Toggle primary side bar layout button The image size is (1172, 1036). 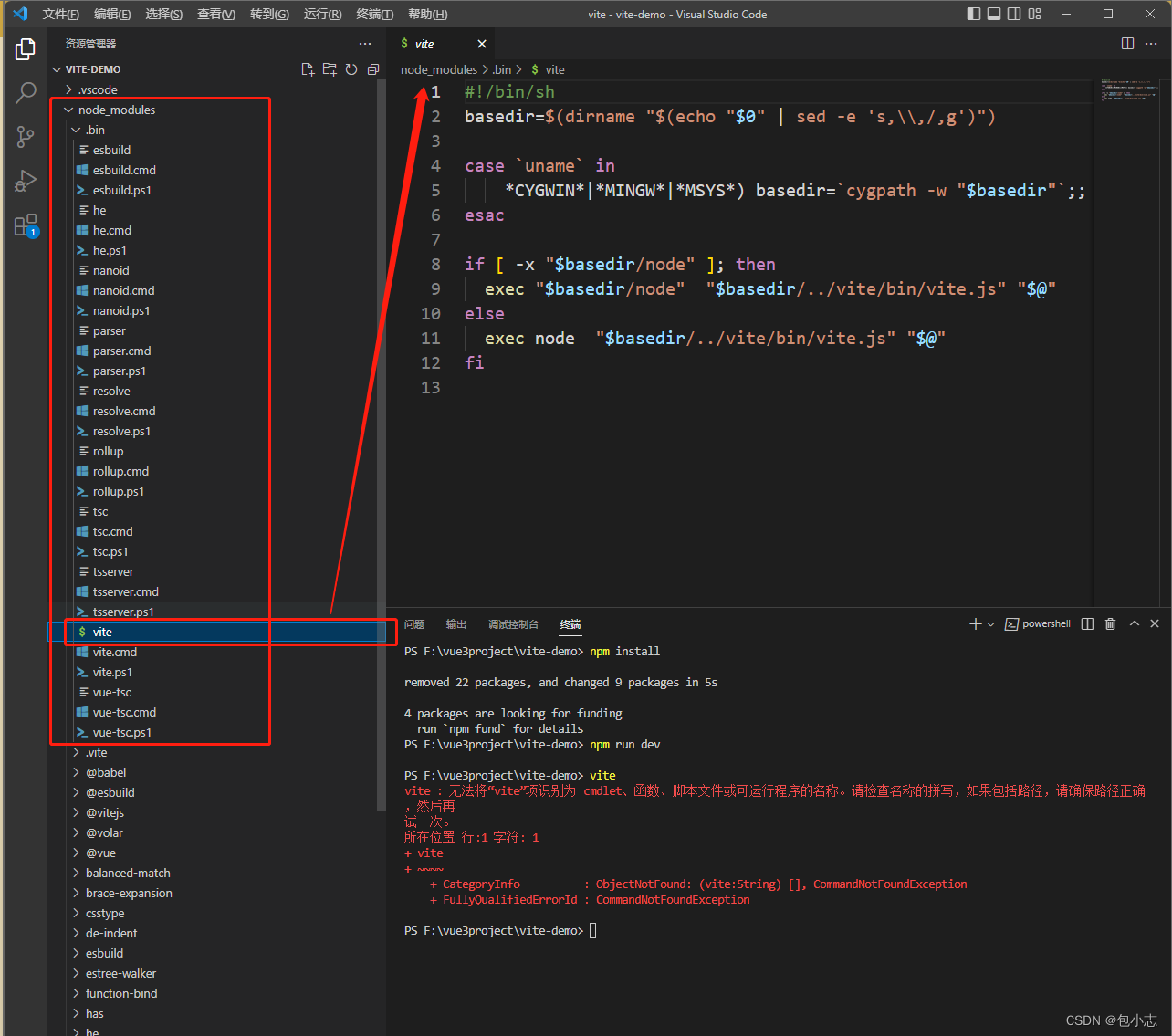[974, 14]
